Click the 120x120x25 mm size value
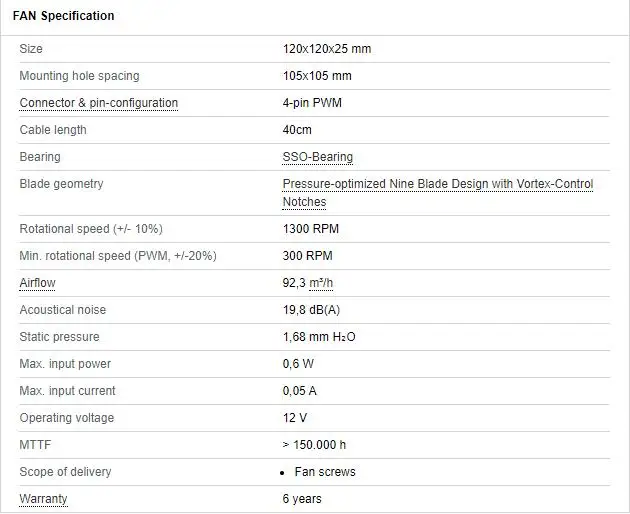Screen dimensions: 630x514 click(x=327, y=49)
